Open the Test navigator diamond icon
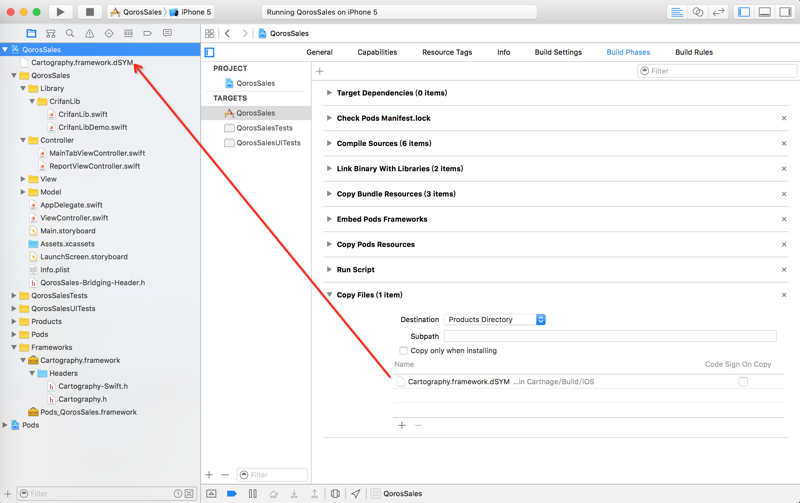Image resolution: width=800 pixels, height=503 pixels. tap(109, 33)
